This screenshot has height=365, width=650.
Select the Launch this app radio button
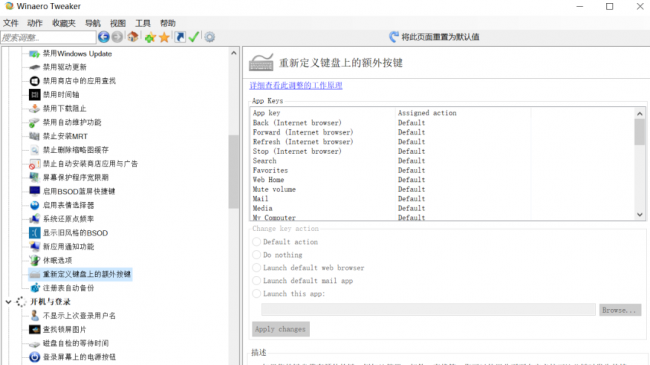click(257, 294)
